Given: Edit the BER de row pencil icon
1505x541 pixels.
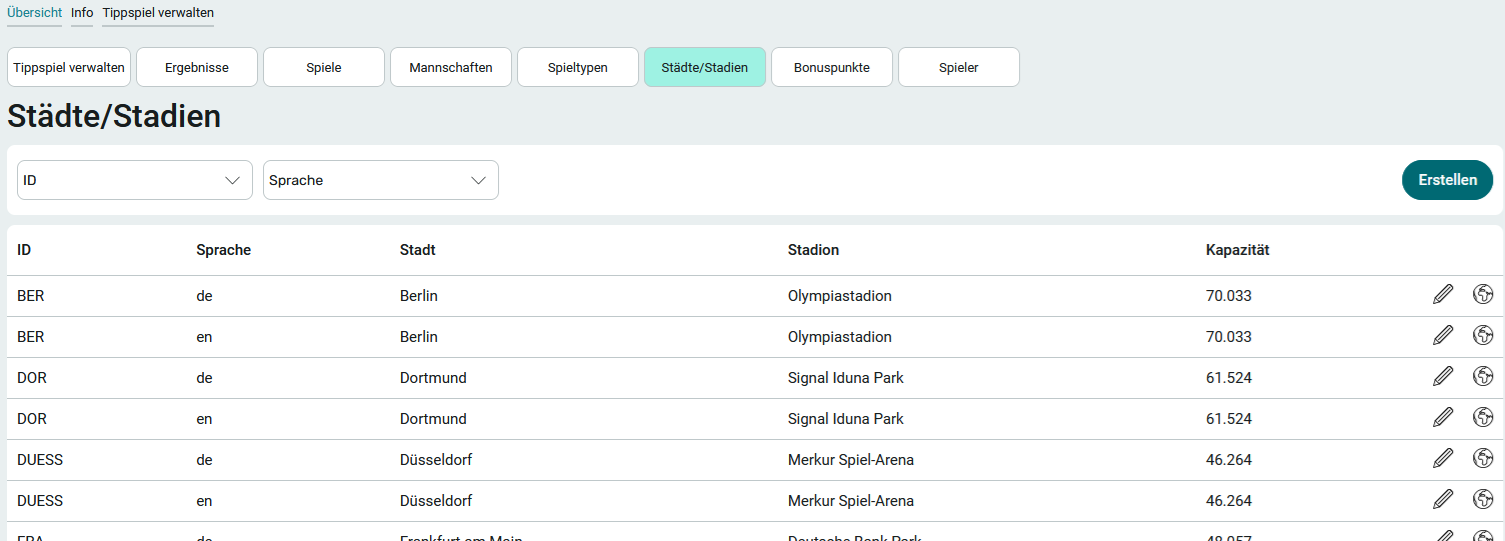Looking at the screenshot, I should coord(1443,294).
